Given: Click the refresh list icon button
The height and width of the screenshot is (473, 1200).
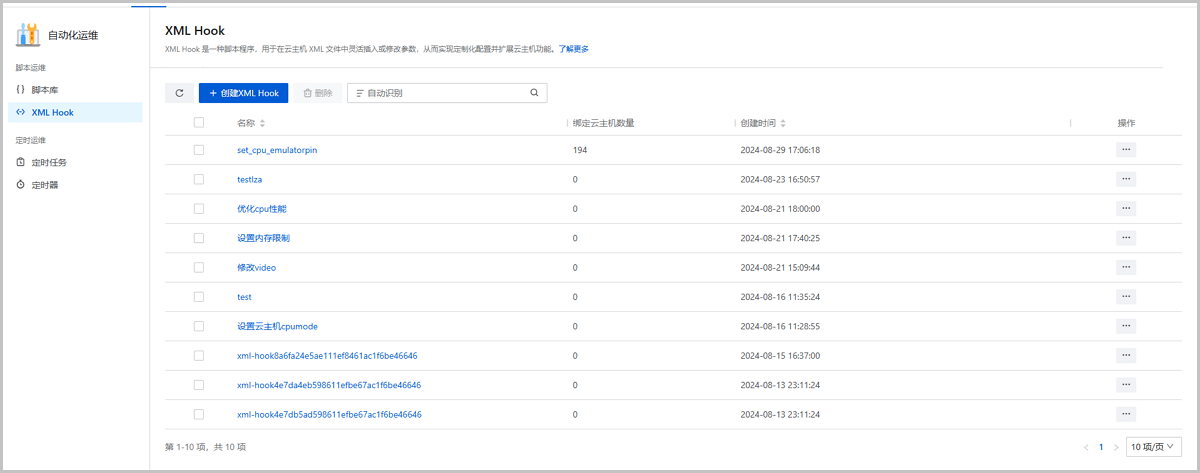Looking at the screenshot, I should point(179,93).
